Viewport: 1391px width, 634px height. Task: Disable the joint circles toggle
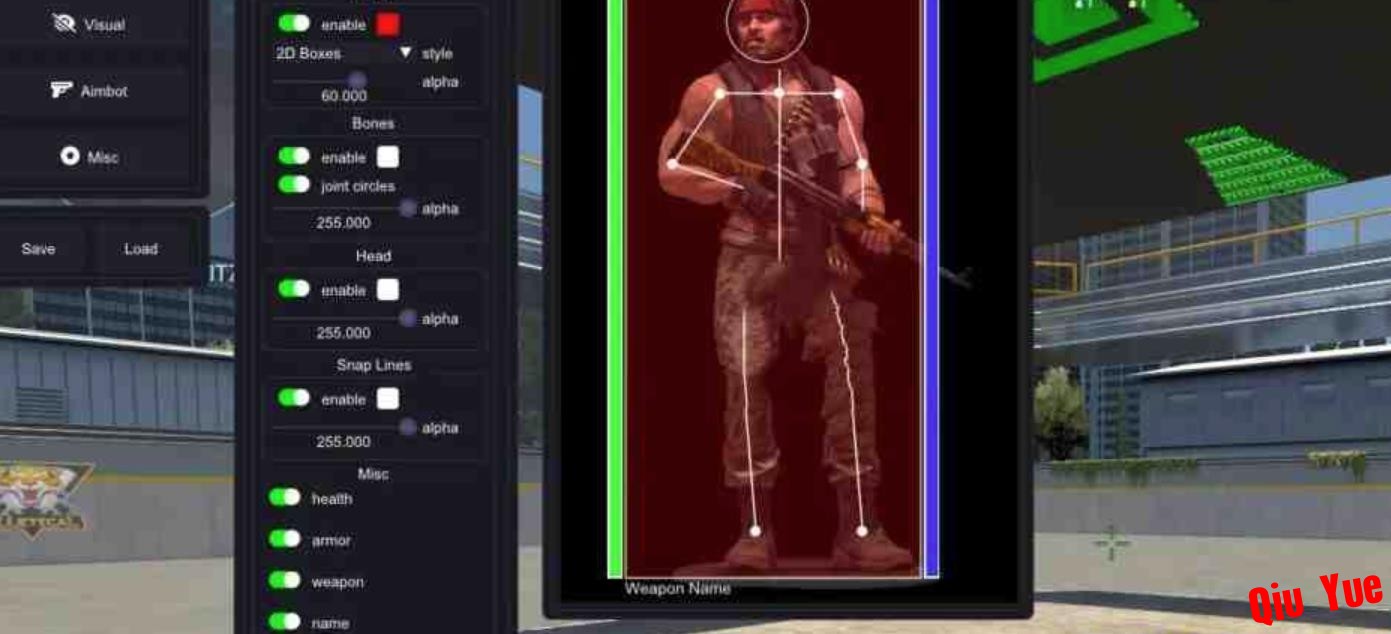294,184
